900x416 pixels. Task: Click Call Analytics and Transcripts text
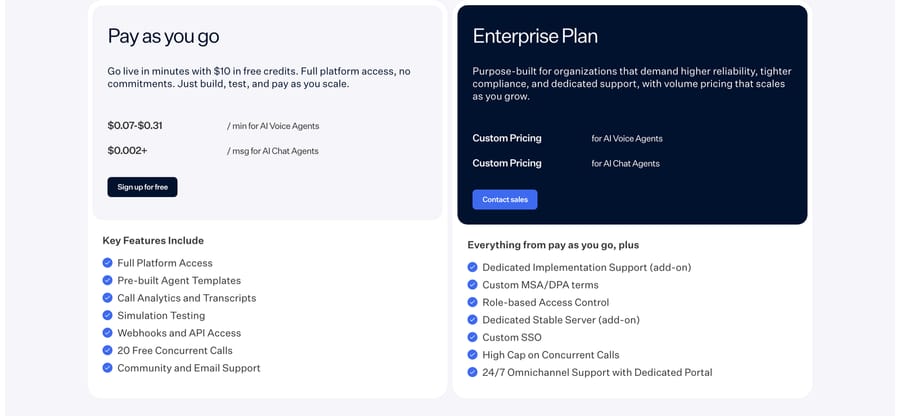[x=187, y=298]
